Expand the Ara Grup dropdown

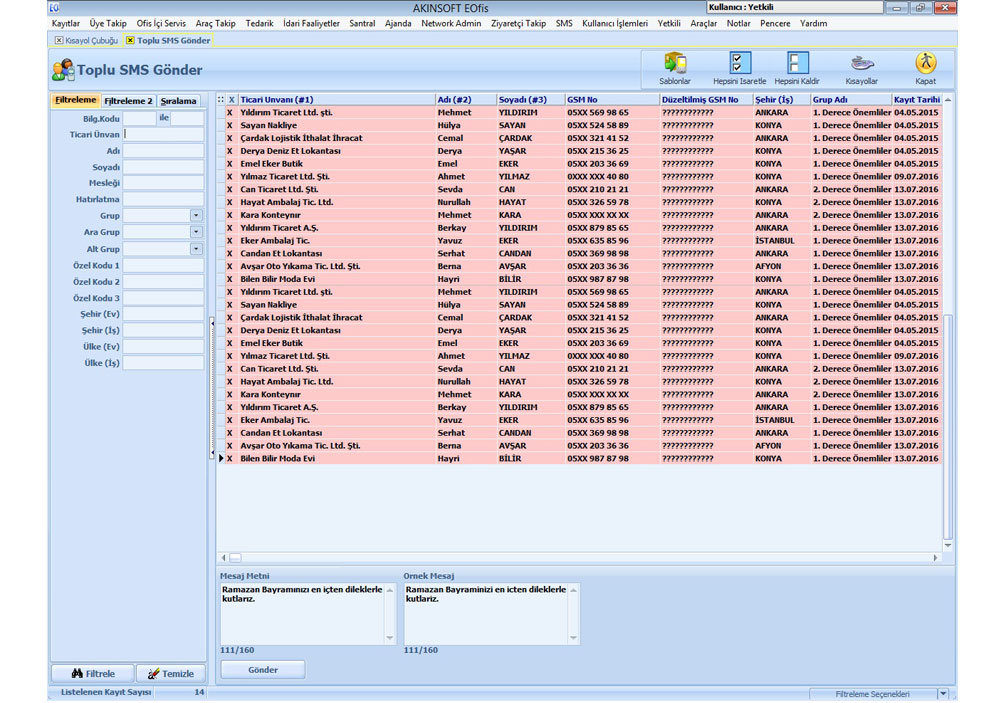tap(196, 232)
